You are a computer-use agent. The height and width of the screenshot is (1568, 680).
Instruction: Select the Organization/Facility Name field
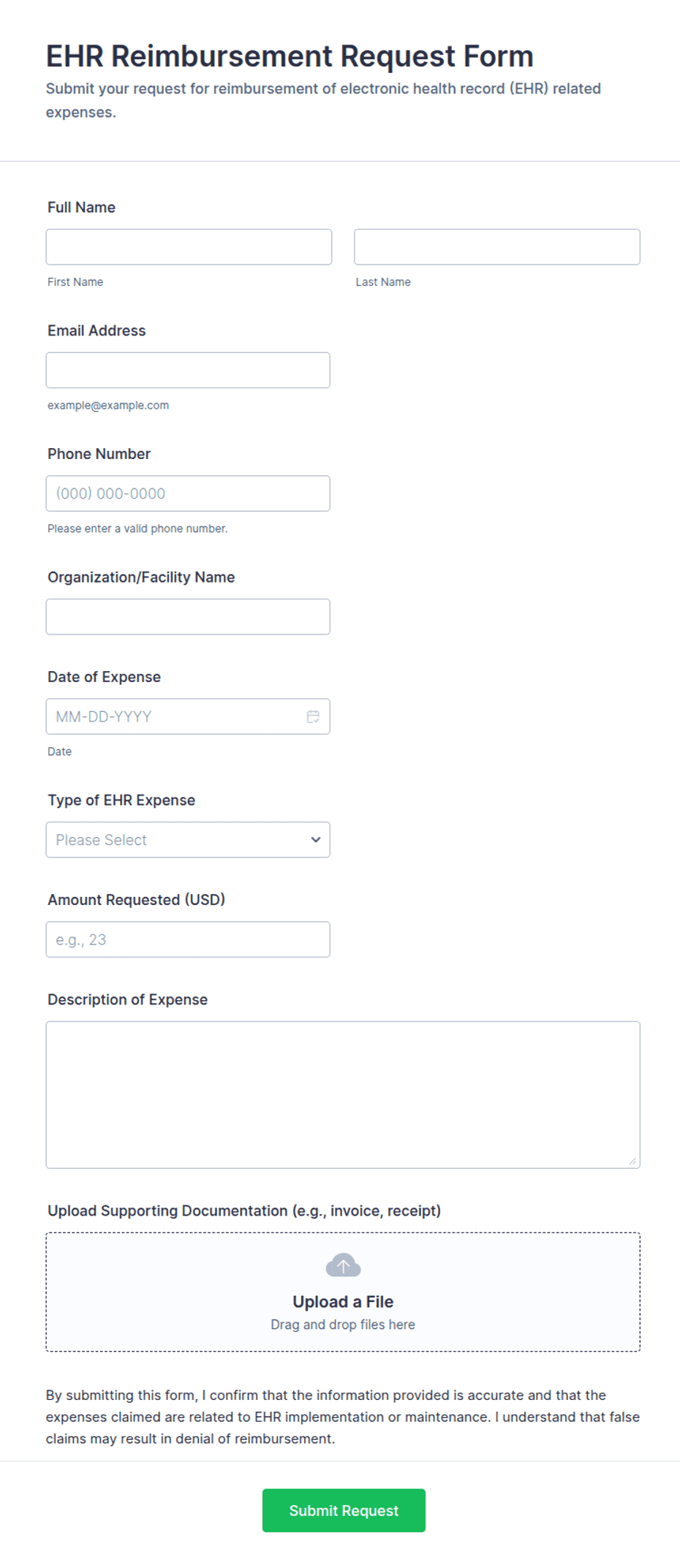pos(188,617)
